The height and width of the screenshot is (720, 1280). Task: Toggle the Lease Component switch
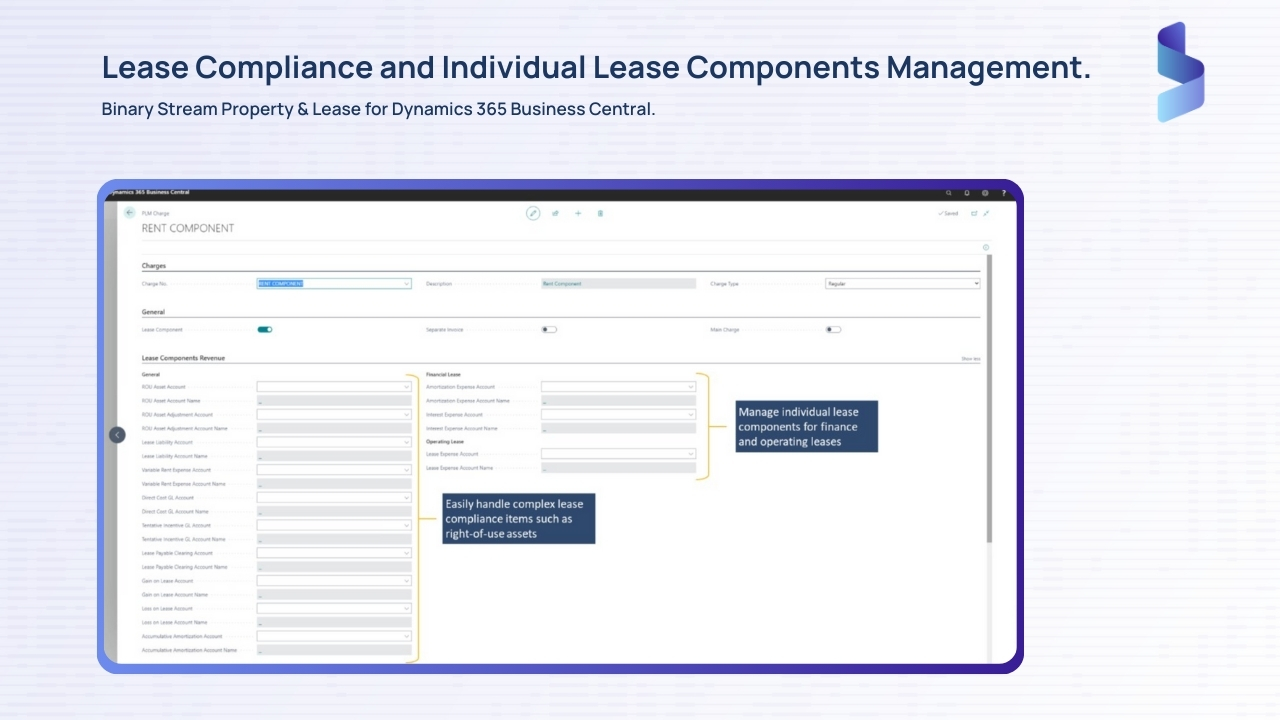click(x=265, y=329)
